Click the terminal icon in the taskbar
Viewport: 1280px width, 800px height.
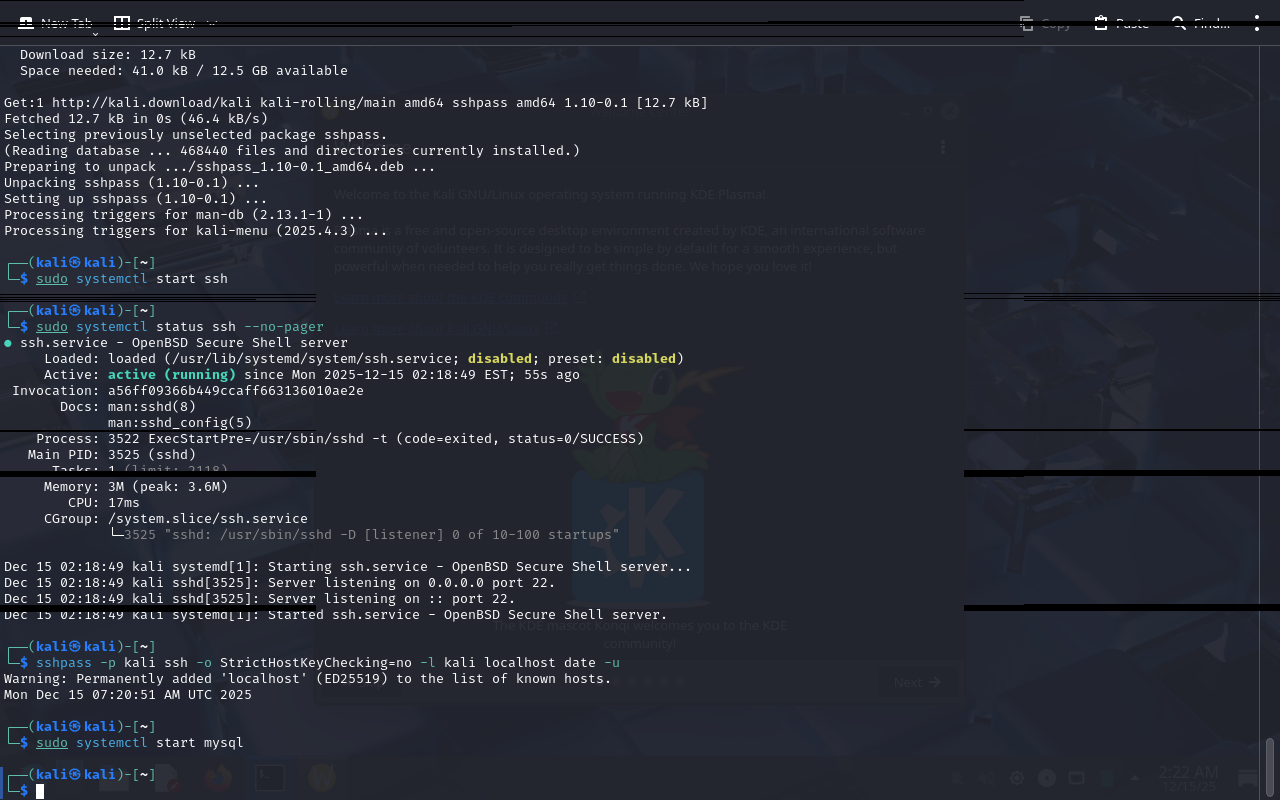[269, 778]
